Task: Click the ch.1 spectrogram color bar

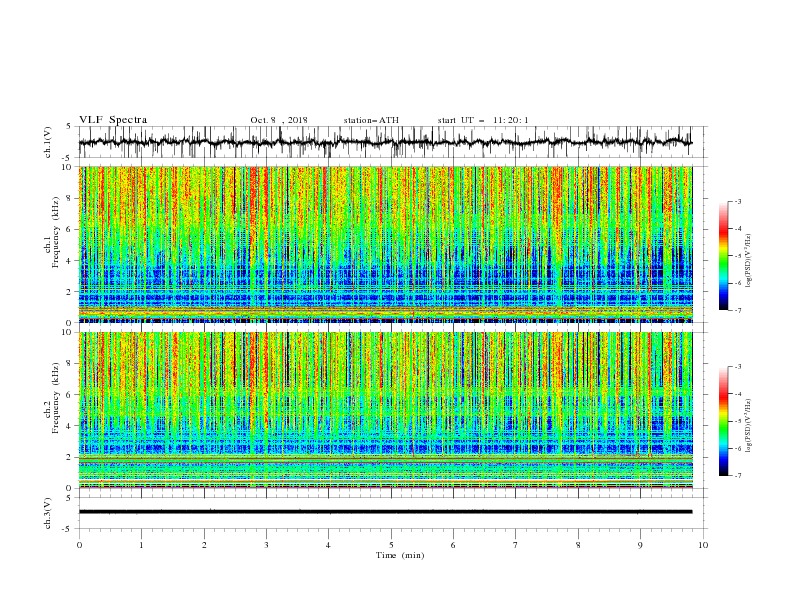Action: 723,255
